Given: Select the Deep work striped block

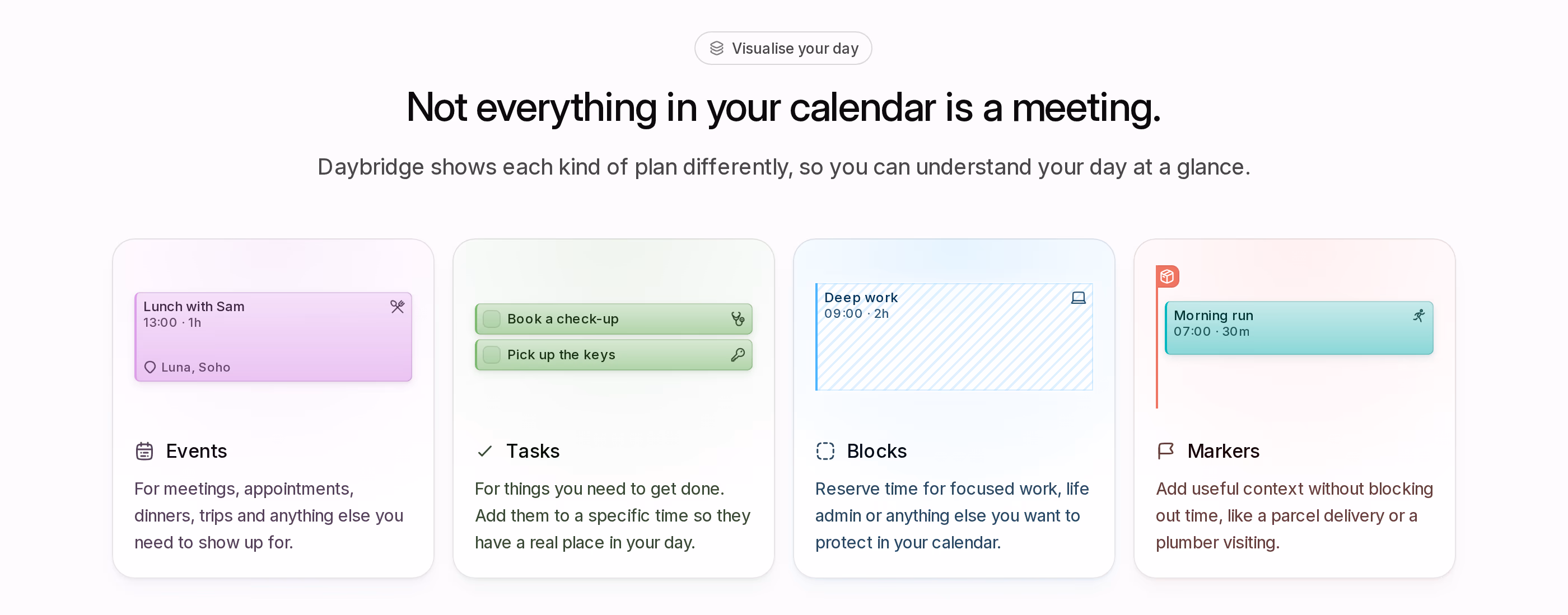Looking at the screenshot, I should click(954, 337).
